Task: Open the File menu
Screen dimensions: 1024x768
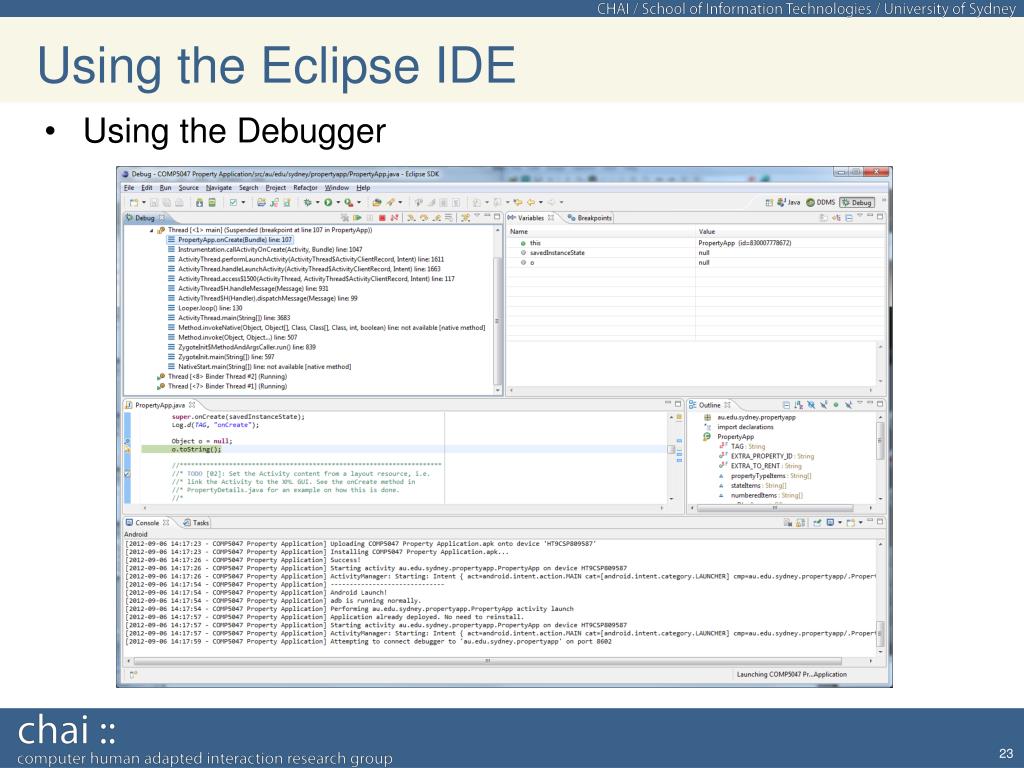Action: [x=129, y=188]
